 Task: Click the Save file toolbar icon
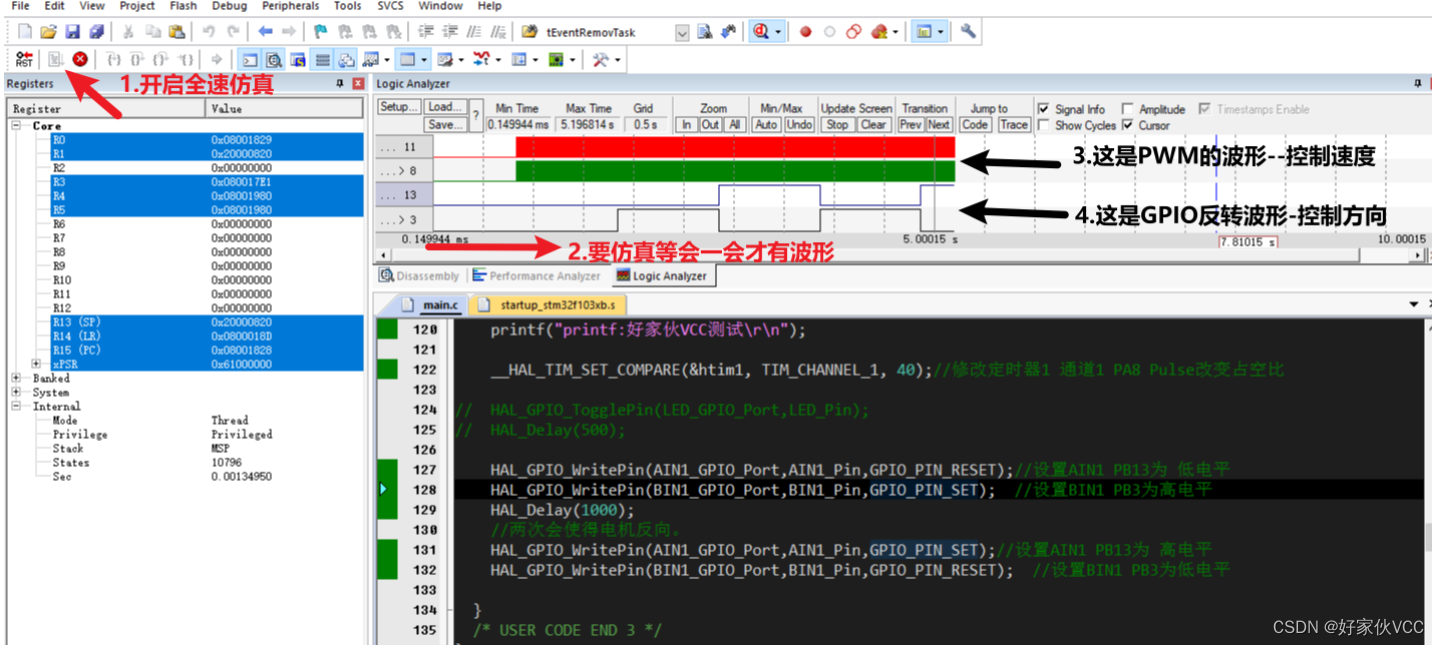(72, 32)
